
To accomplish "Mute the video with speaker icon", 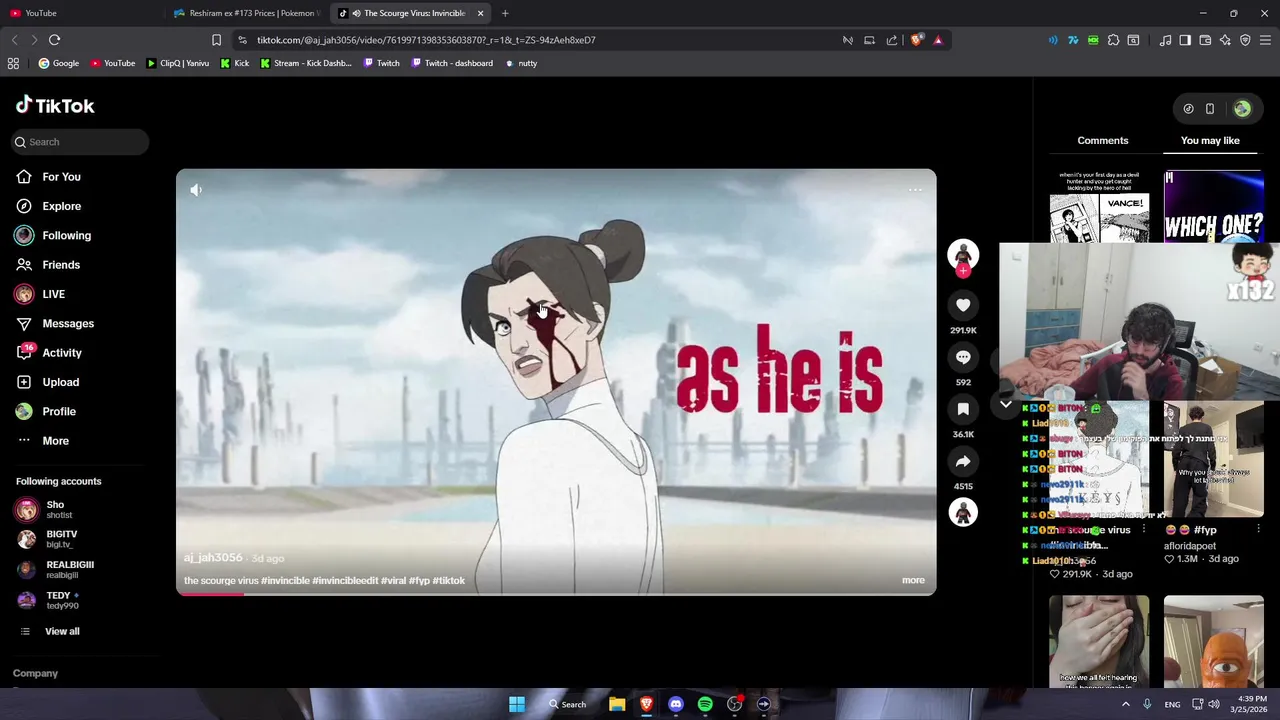I will point(196,190).
